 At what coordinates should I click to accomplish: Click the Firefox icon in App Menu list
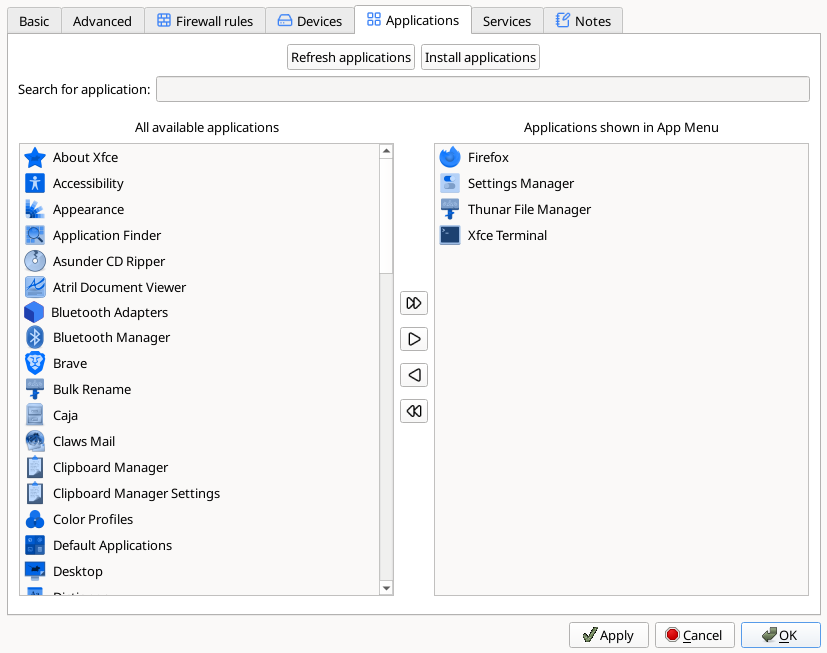450,157
